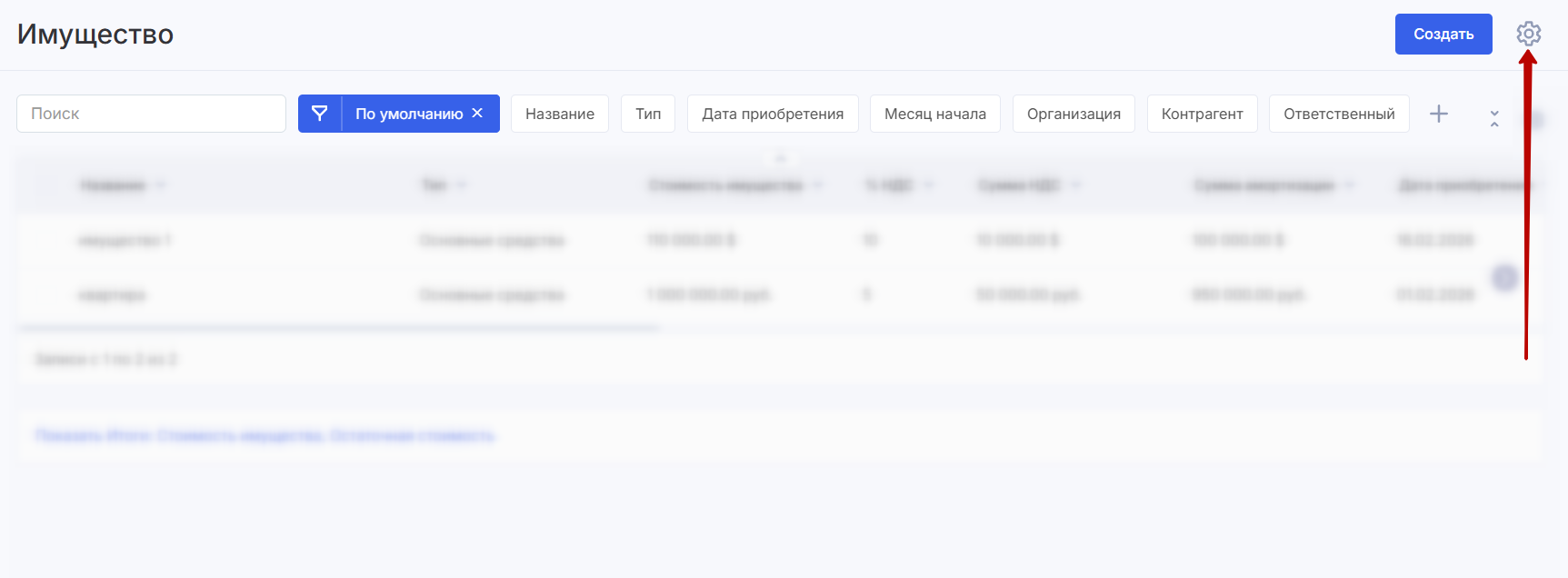
Task: Remove the 'По умолчанию' filter with X
Action: pyautogui.click(x=477, y=113)
